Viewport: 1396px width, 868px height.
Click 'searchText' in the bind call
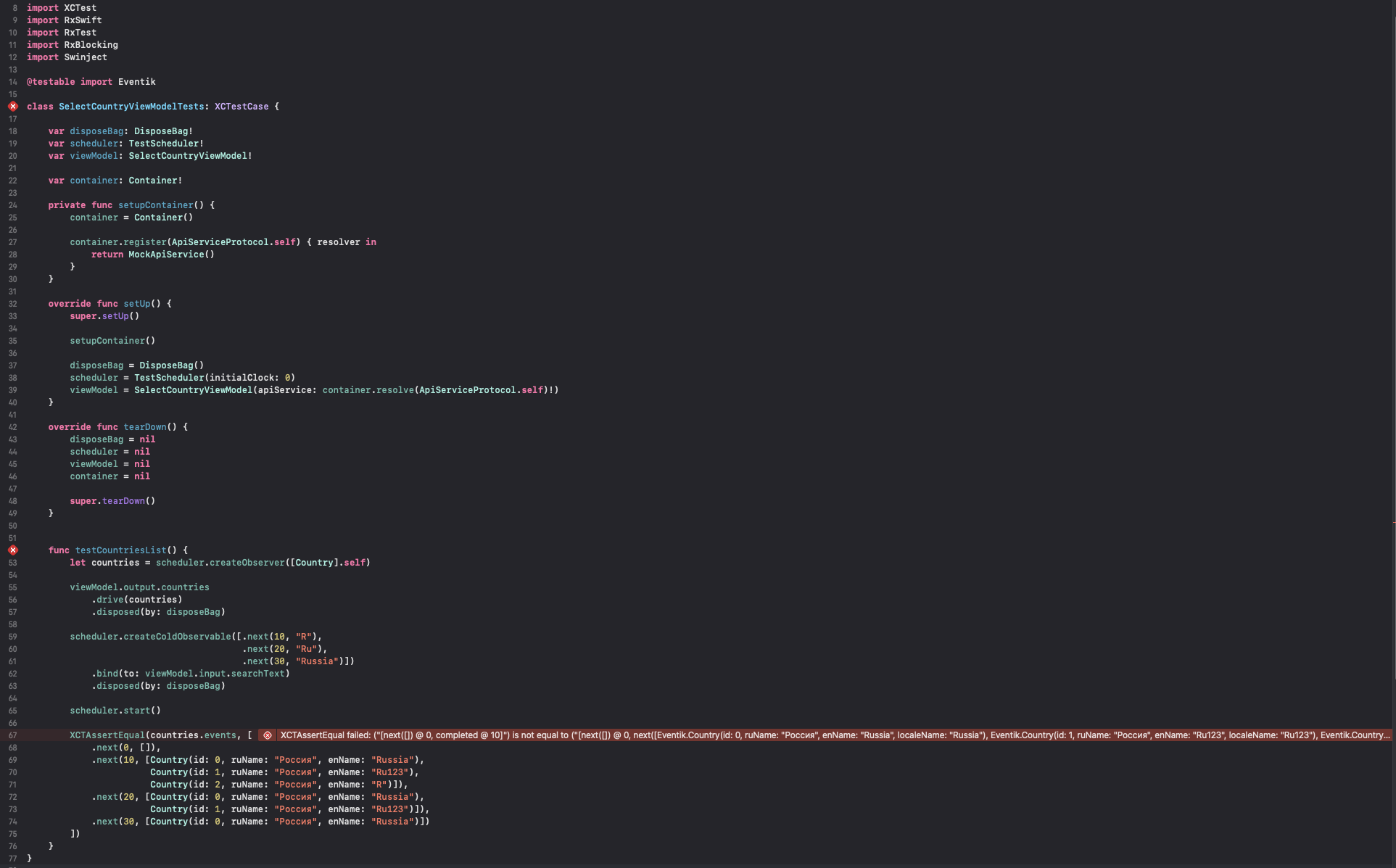coord(258,674)
